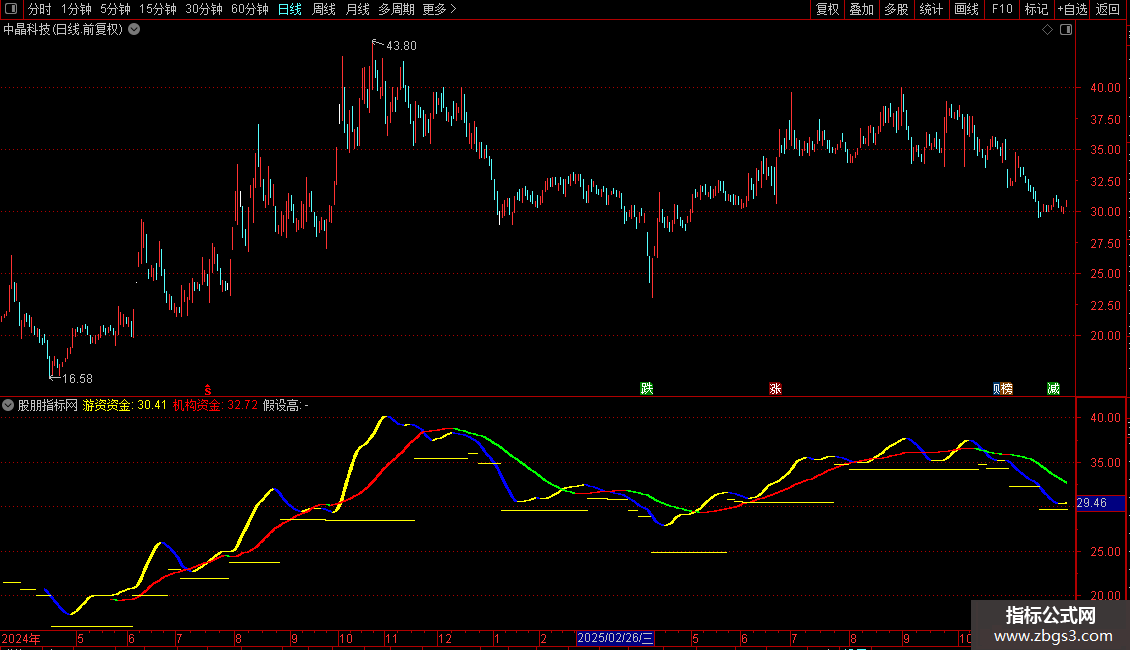Click the 29.46 price label on the axis
This screenshot has height=650, width=1130.
[x=1091, y=503]
